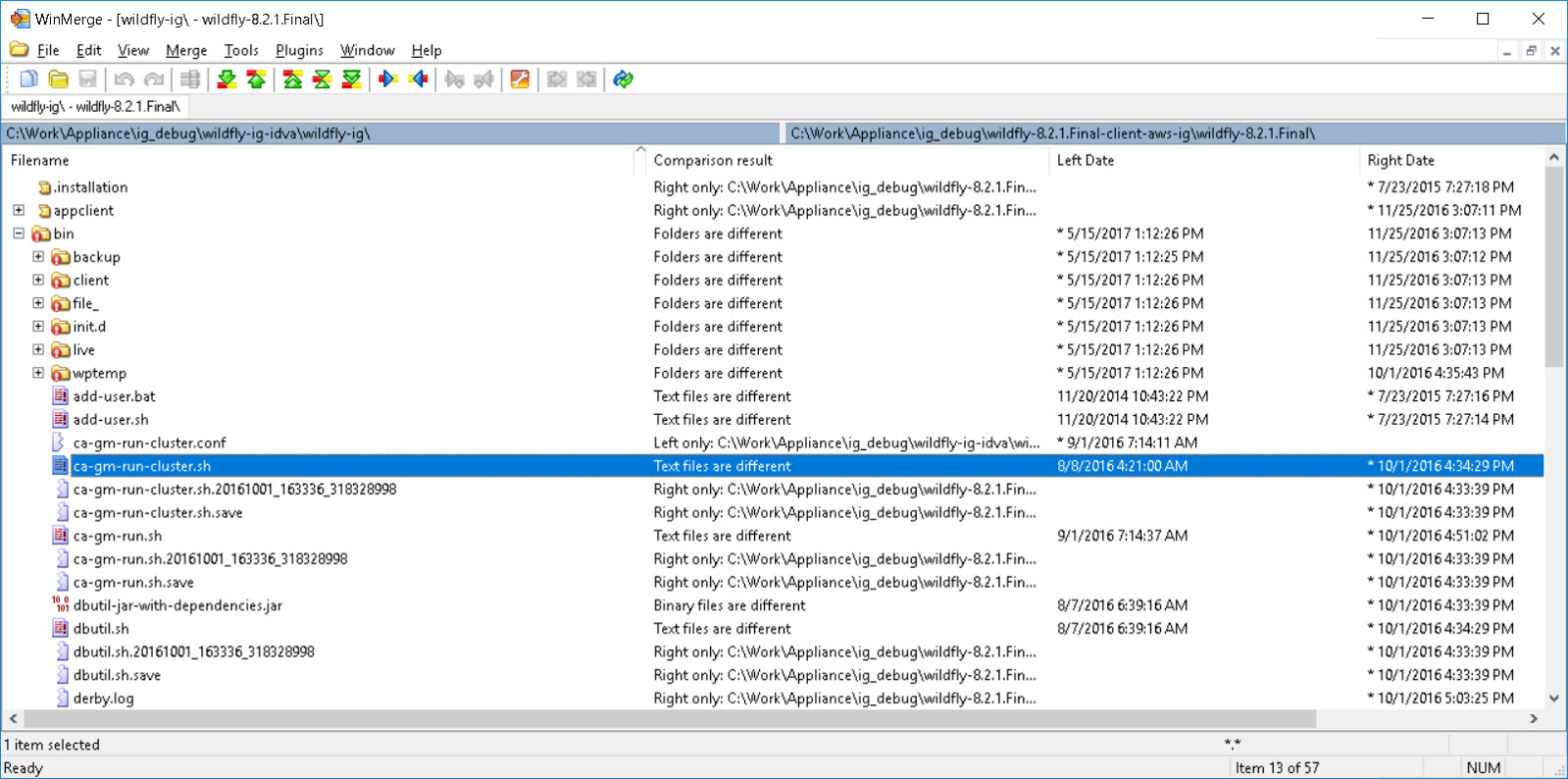The height and width of the screenshot is (779, 1568).
Task: Click the Copy to Right blue arrow icon
Action: (388, 79)
